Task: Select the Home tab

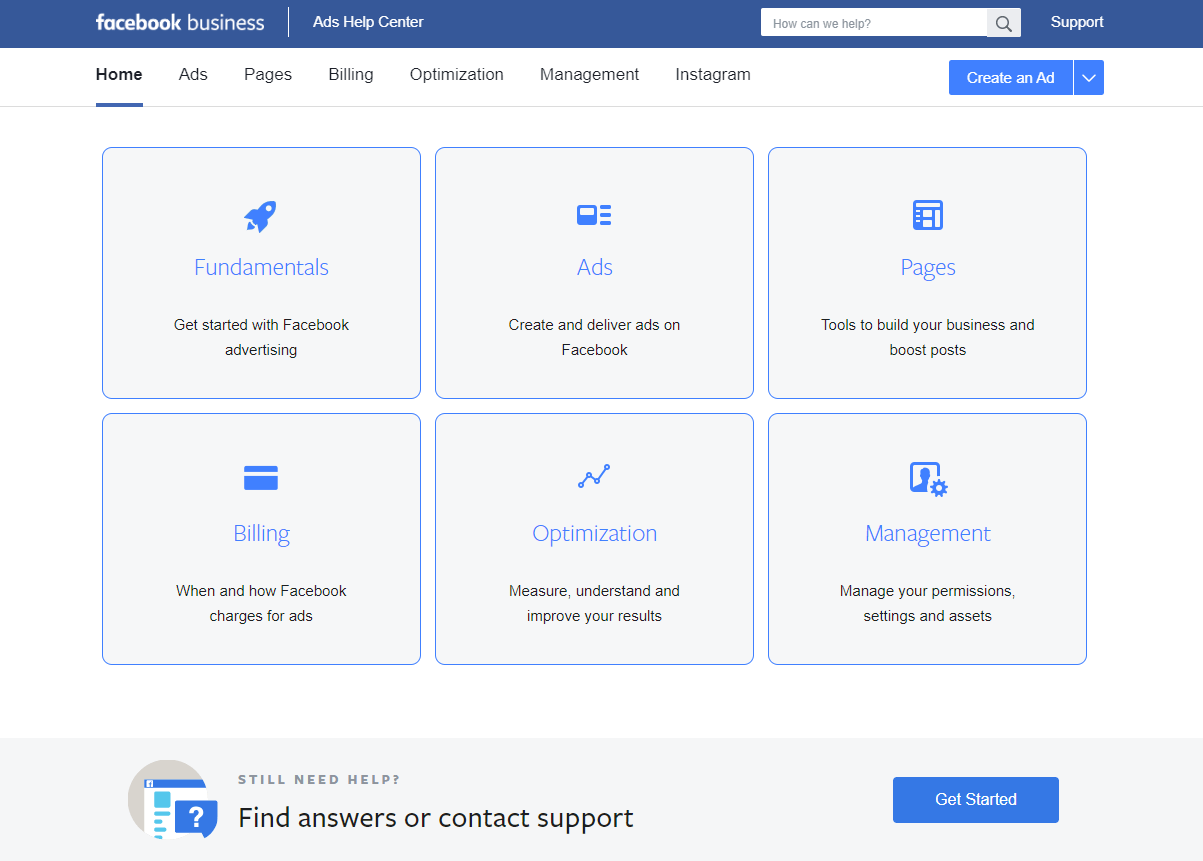Action: pyautogui.click(x=119, y=75)
